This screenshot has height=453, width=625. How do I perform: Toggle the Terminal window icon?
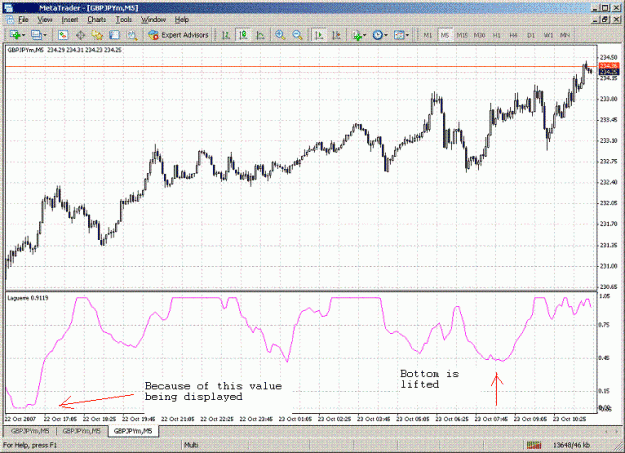pos(114,35)
